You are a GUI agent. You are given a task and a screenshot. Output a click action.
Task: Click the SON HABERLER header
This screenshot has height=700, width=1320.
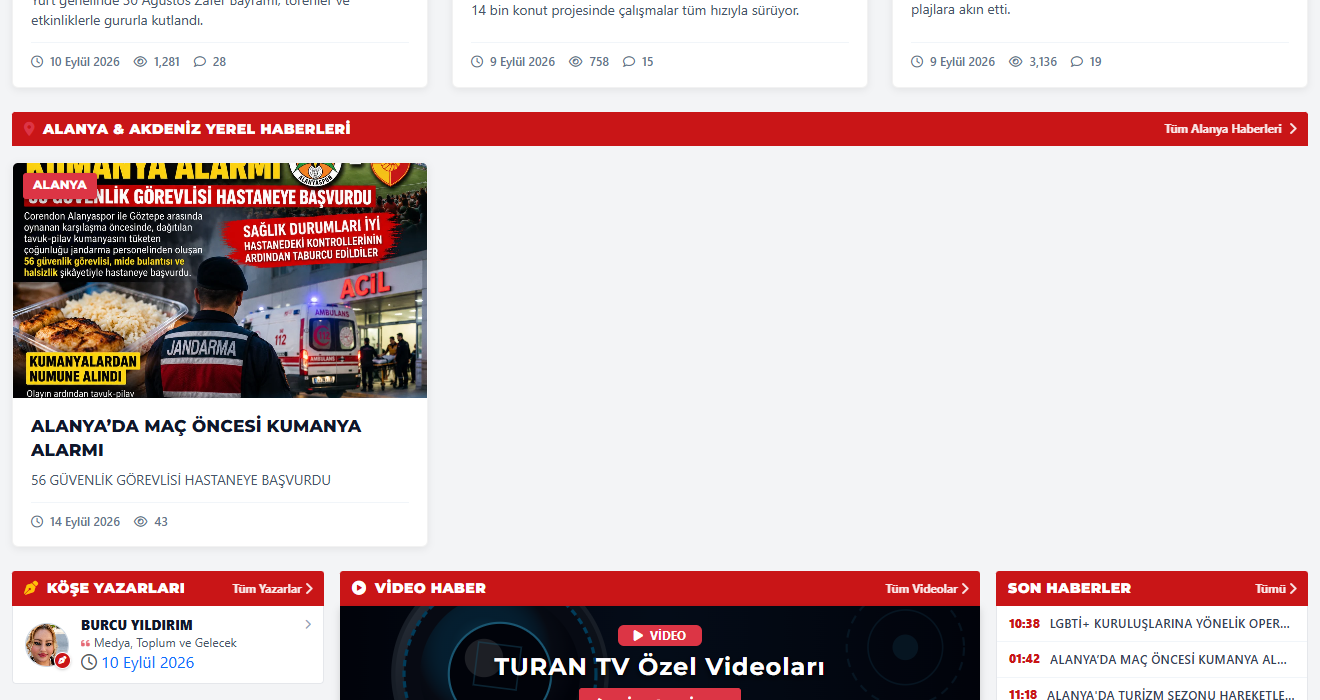pyautogui.click(x=1069, y=588)
